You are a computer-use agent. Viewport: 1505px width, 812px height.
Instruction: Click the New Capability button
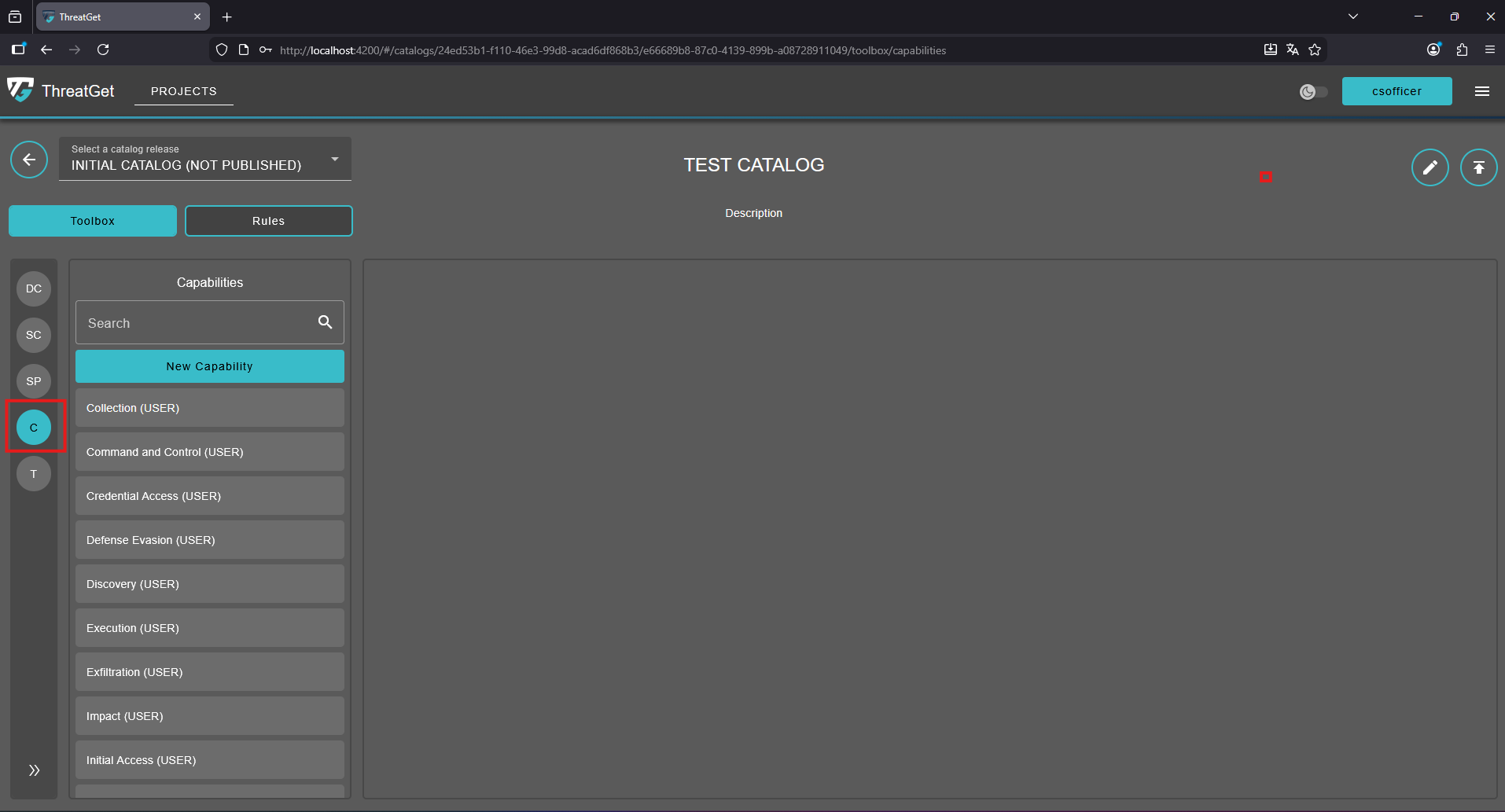(210, 366)
